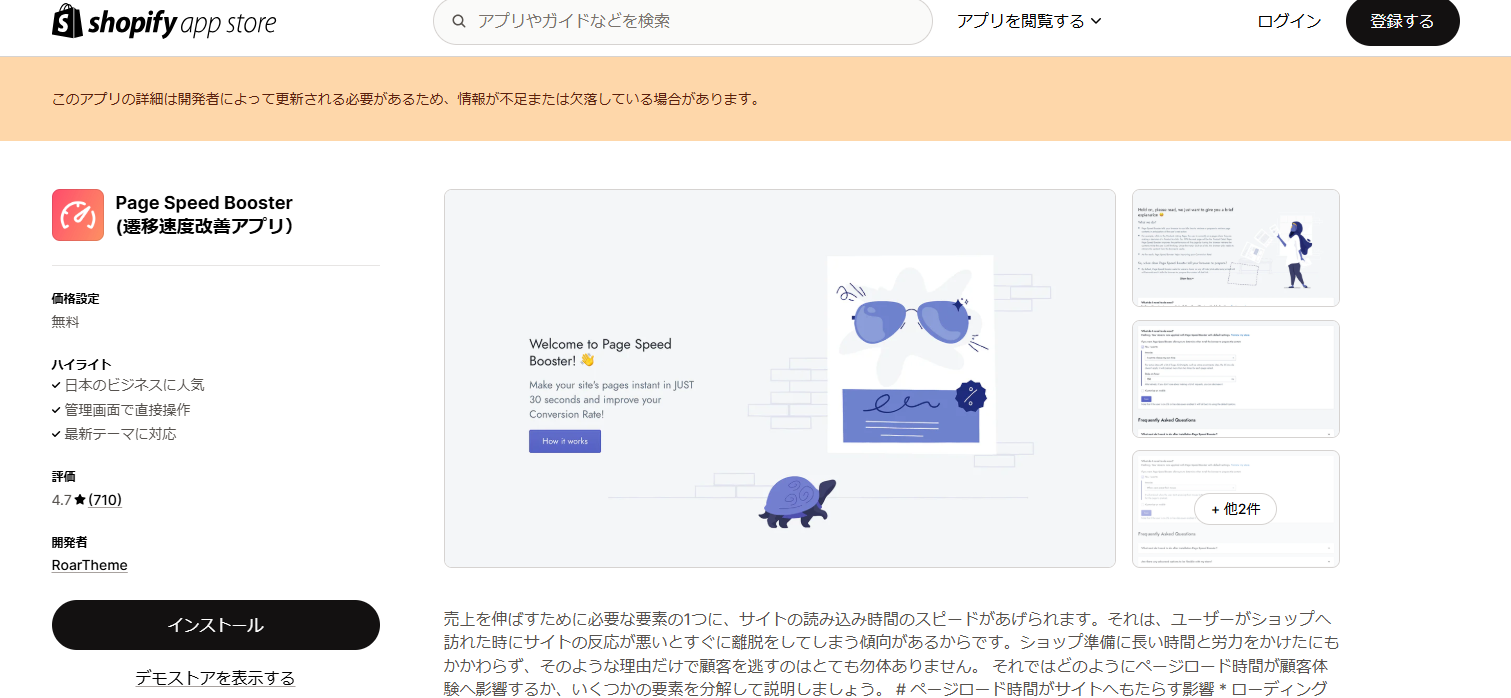This screenshot has width=1511, height=698.
Task: Open the 710 reviews link
Action: click(105, 500)
